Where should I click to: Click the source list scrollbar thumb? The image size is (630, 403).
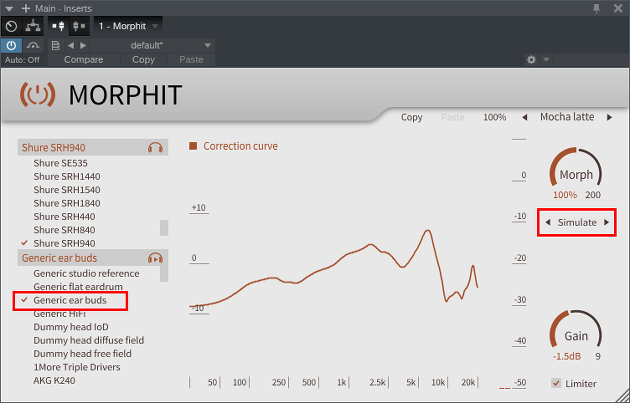[164, 228]
